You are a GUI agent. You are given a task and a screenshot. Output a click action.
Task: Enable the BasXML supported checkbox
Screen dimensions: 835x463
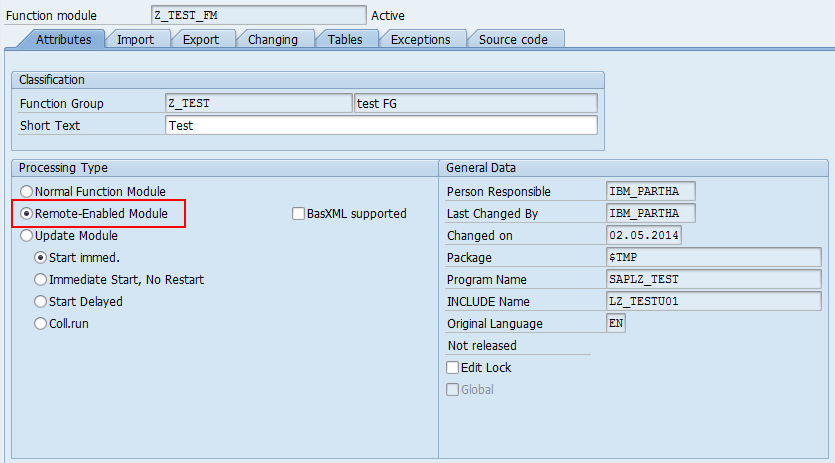coord(298,214)
